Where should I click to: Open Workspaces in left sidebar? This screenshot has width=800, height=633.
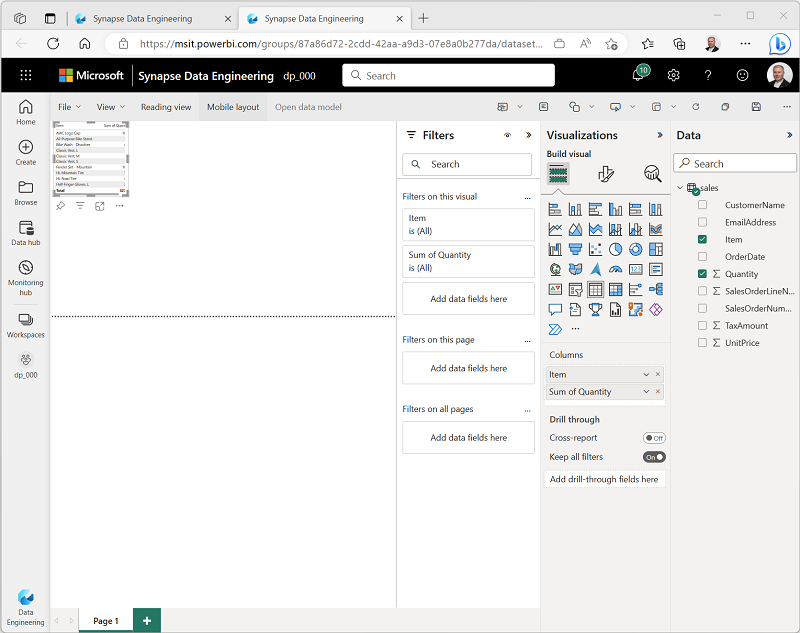click(26, 325)
